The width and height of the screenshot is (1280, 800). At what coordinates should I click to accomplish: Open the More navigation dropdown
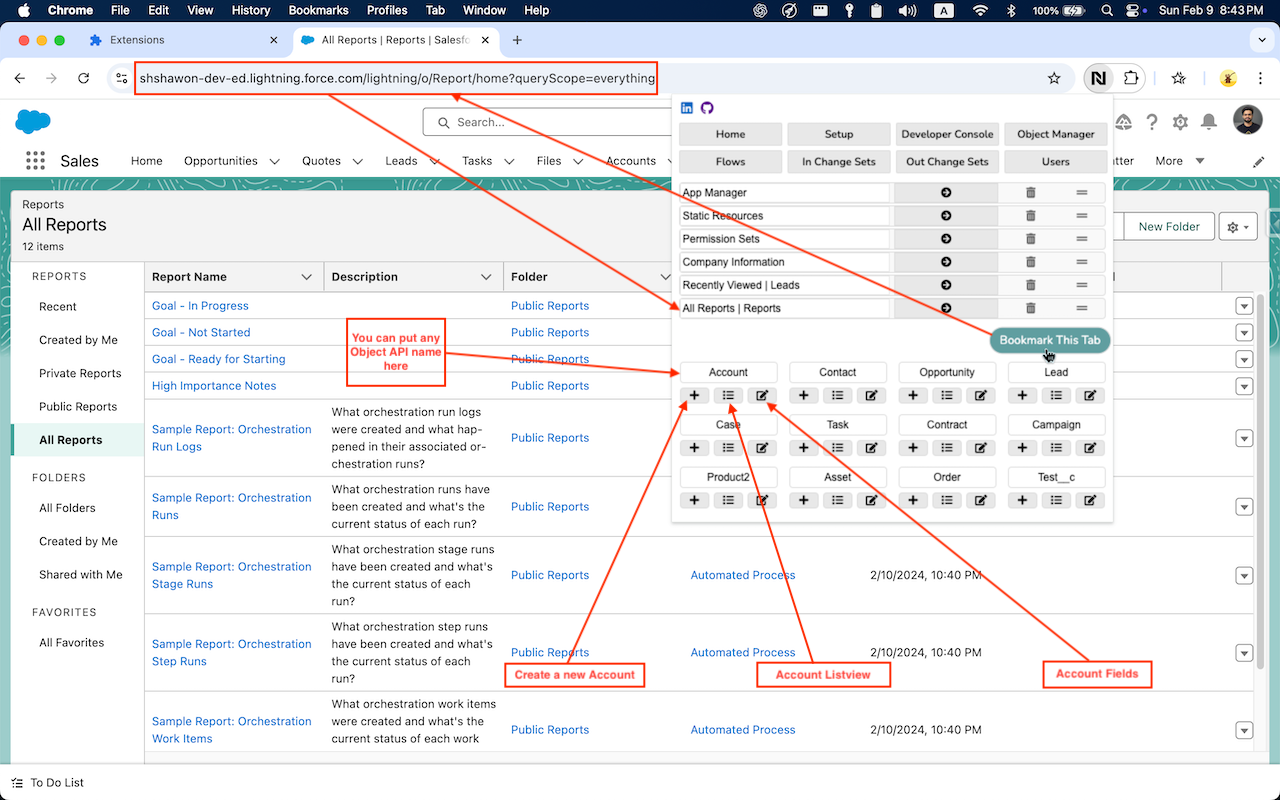tap(1180, 161)
